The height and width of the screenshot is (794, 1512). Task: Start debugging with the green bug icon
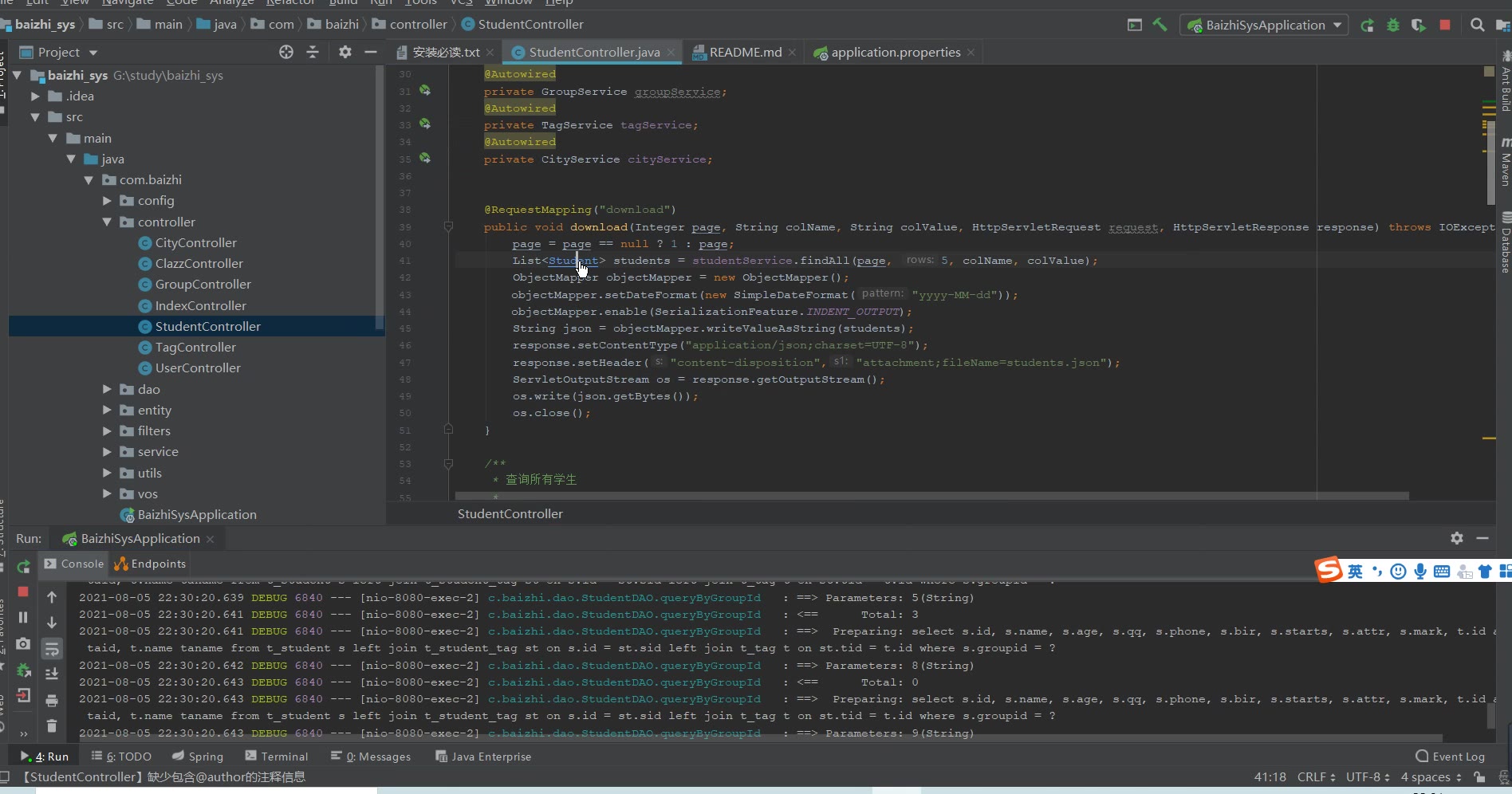tap(1392, 25)
